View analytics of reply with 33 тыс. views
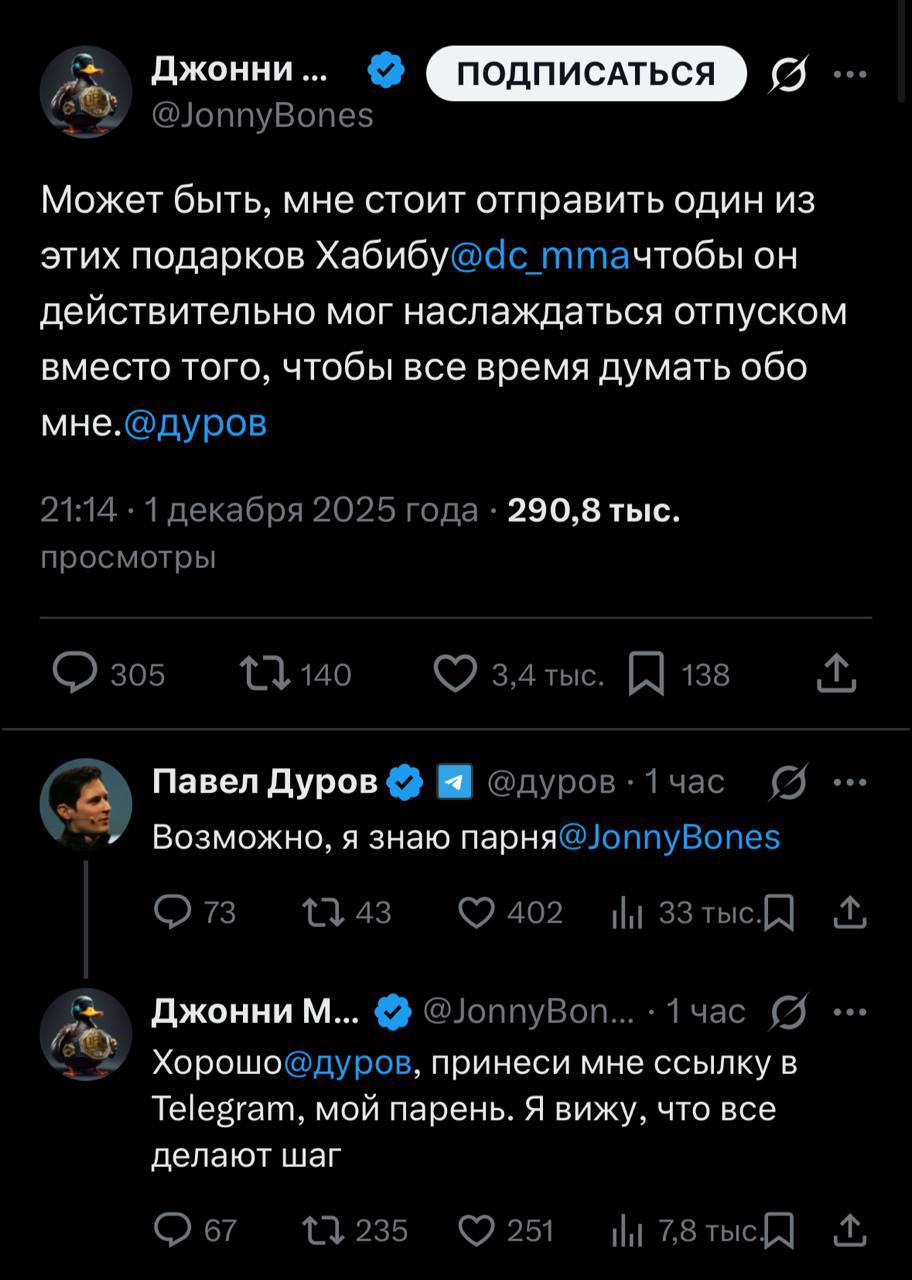This screenshot has width=912, height=1280. coord(625,912)
